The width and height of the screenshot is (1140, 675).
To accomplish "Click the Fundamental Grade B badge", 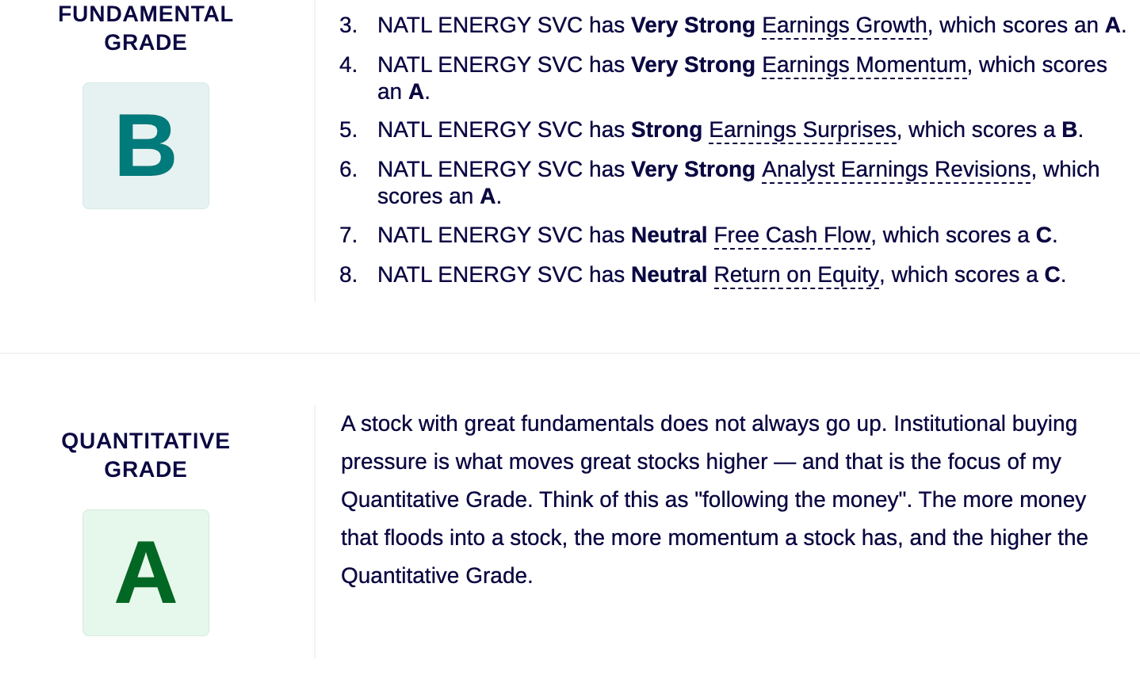I will tap(146, 145).
